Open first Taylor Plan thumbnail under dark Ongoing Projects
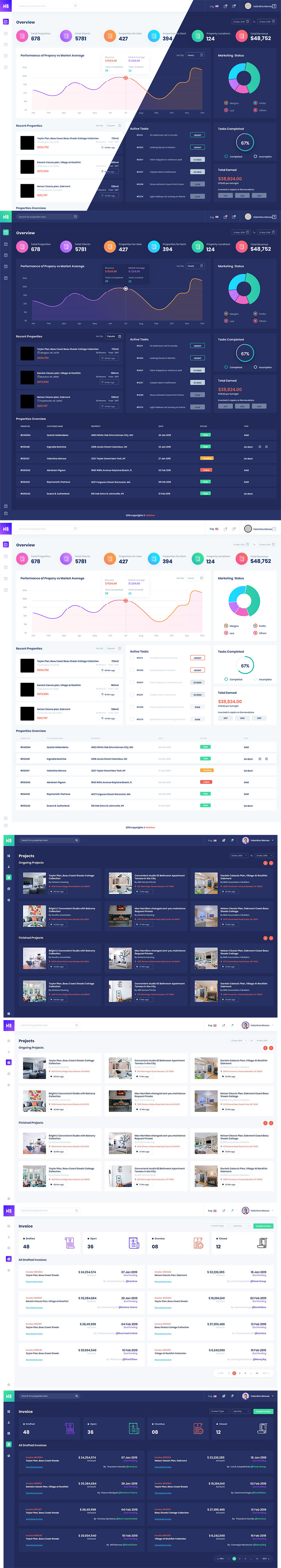The image size is (281, 1568). pos(35,882)
